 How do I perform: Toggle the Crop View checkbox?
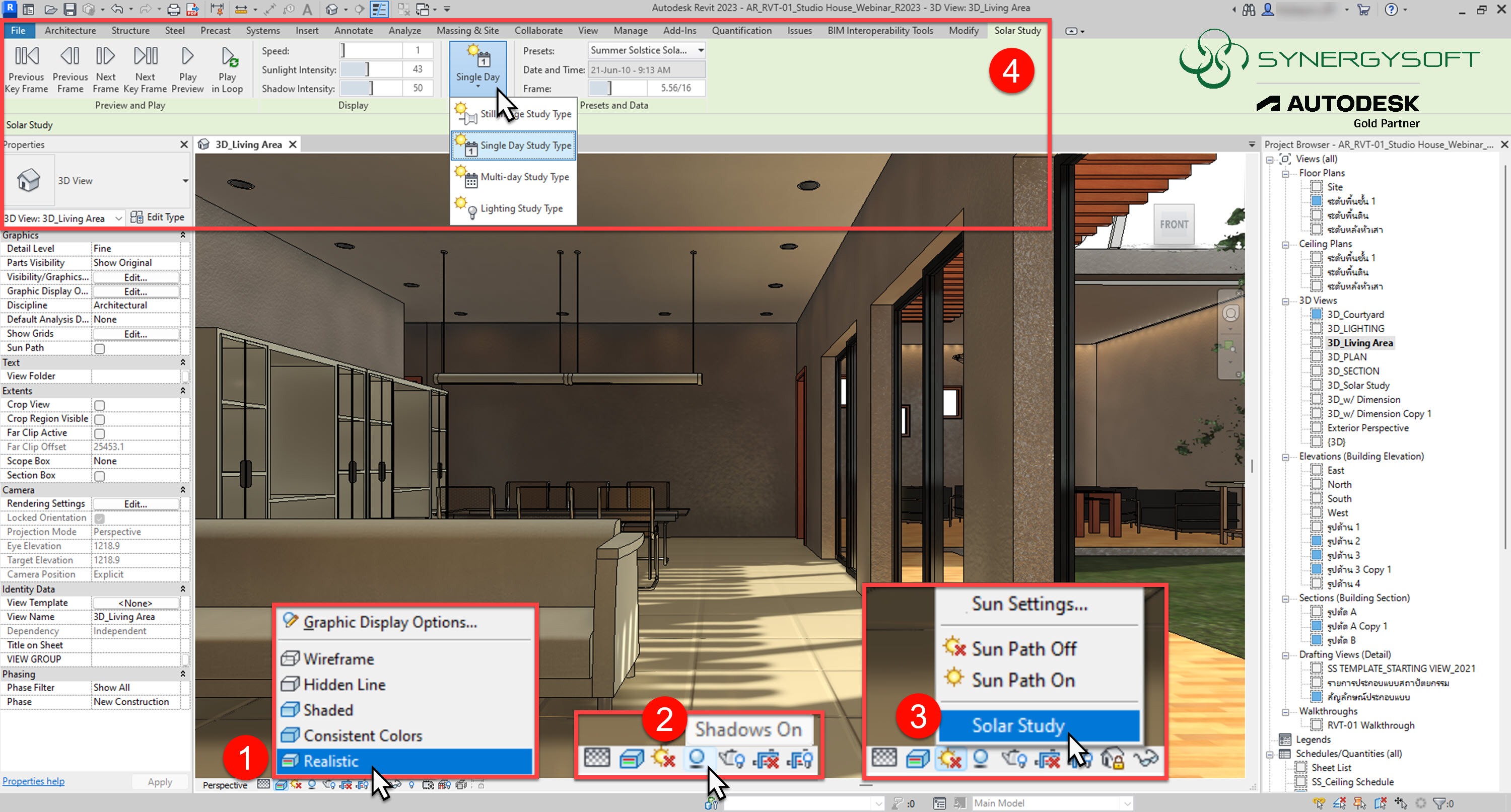100,406
